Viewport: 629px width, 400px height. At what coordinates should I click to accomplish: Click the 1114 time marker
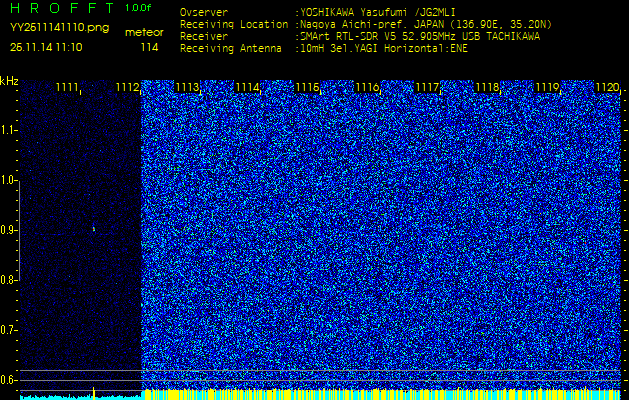coord(247,87)
